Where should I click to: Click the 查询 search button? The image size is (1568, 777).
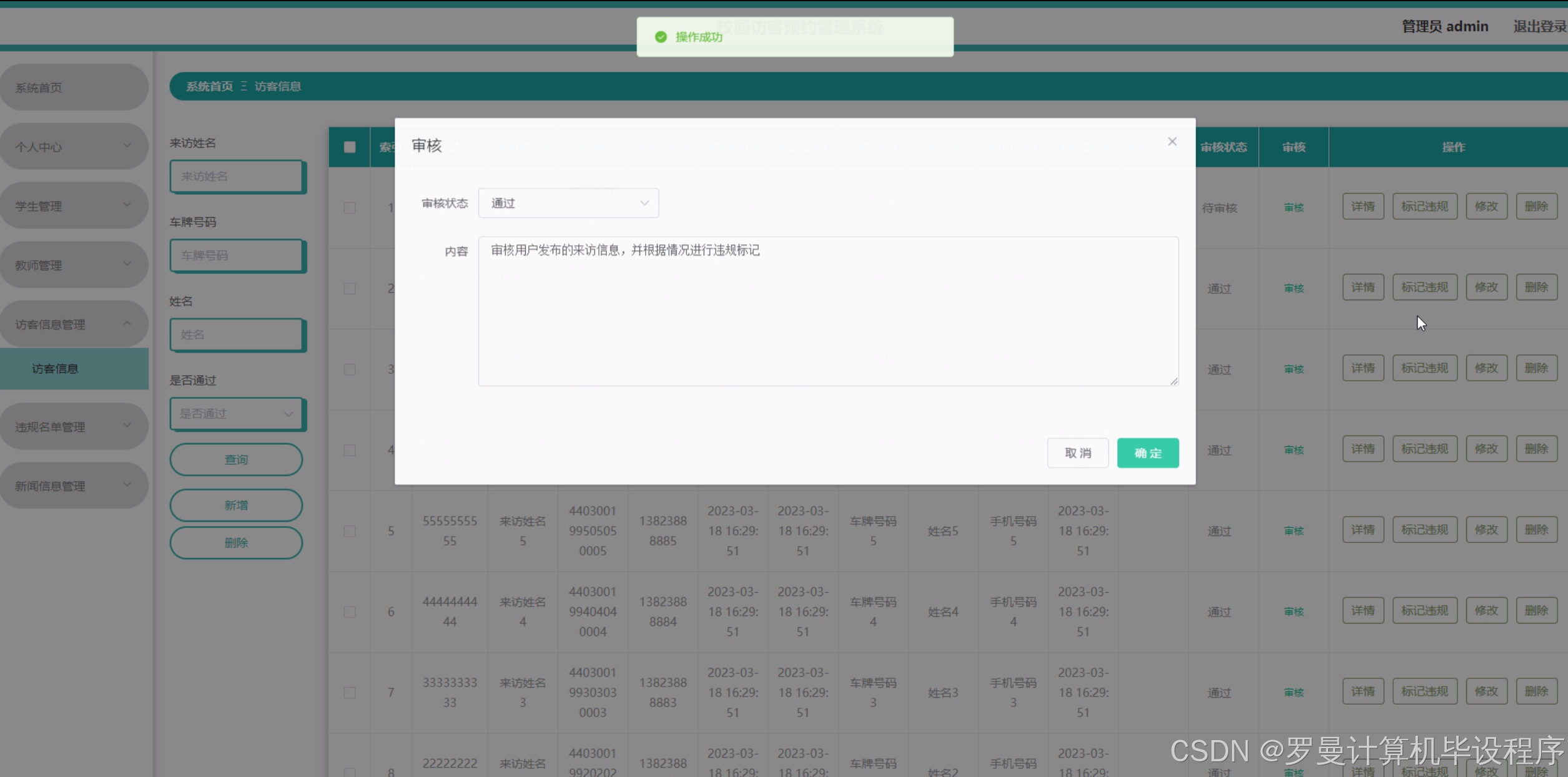pos(236,460)
